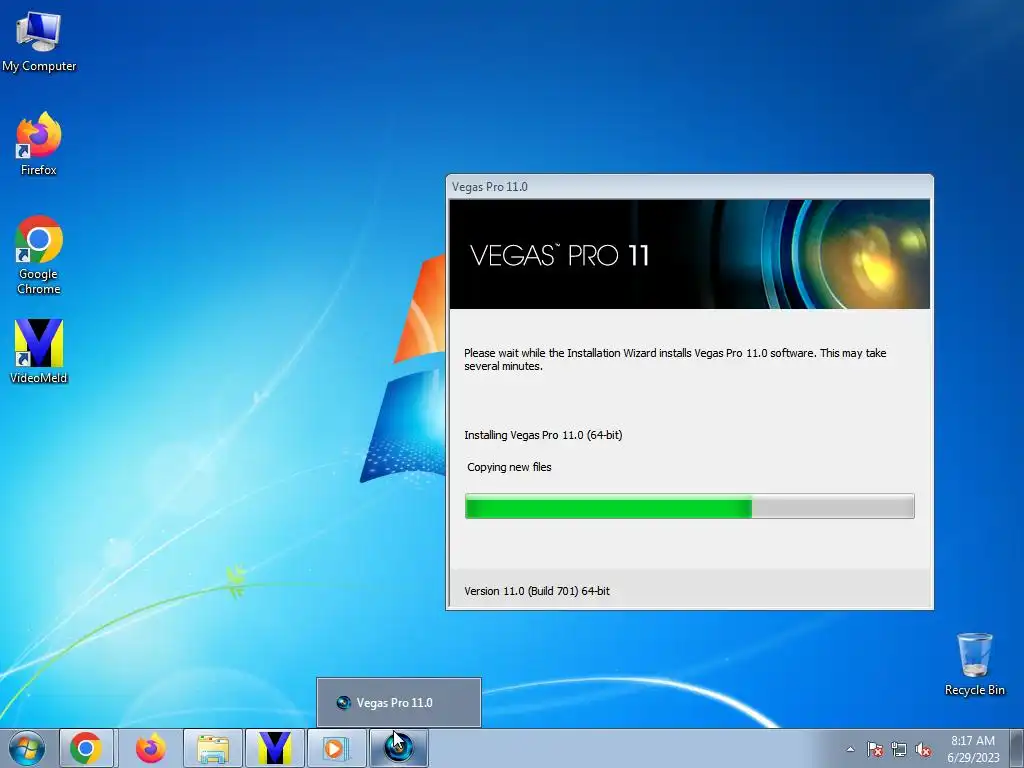The image size is (1024, 768).
Task: Click the "Version 11.0 (Build 701) 64-bit" text
Action: pyautogui.click(x=537, y=591)
